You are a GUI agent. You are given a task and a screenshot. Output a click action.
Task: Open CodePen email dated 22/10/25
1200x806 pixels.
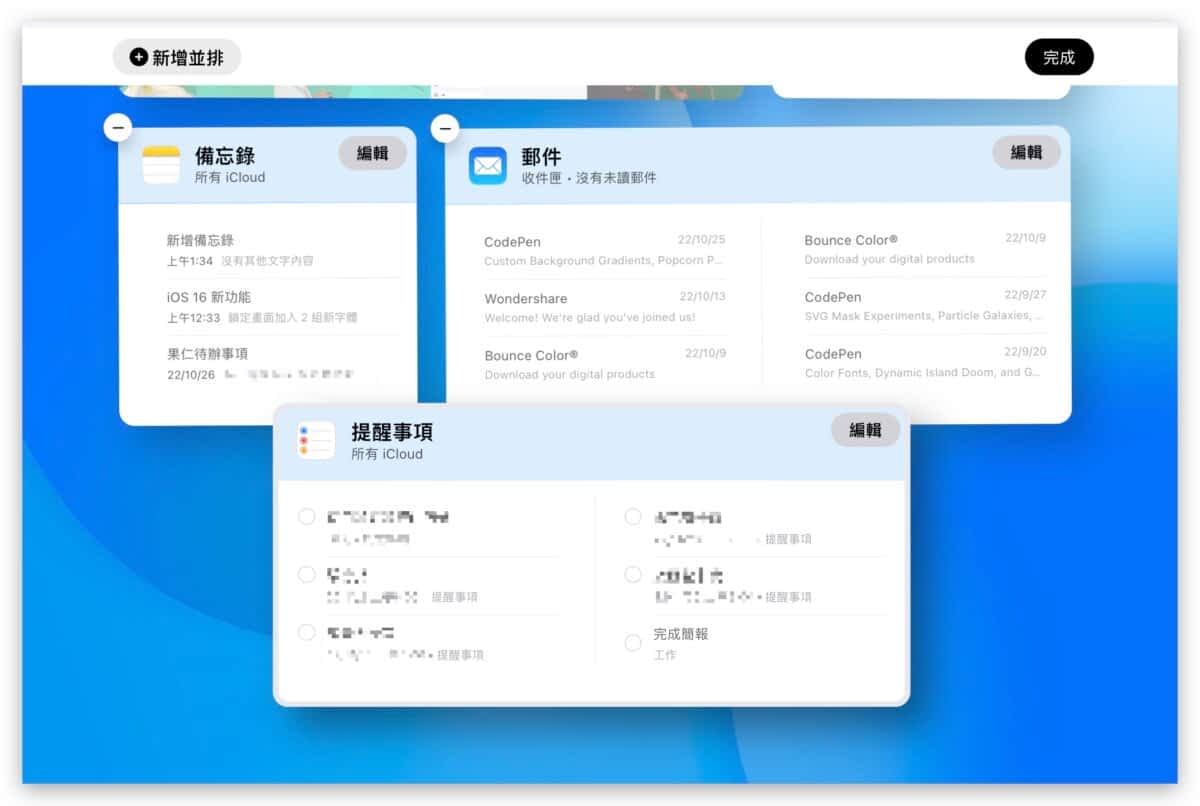pyautogui.click(x=603, y=250)
